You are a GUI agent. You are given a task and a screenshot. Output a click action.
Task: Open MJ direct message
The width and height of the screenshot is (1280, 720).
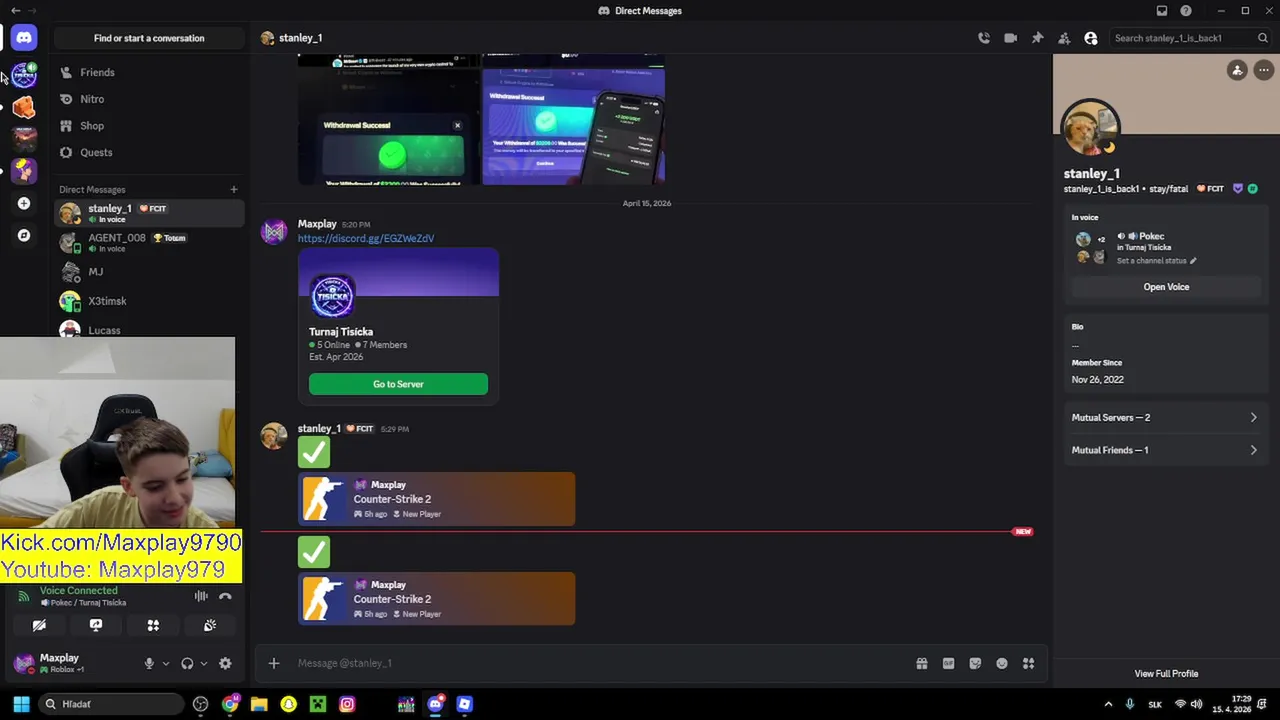(149, 272)
